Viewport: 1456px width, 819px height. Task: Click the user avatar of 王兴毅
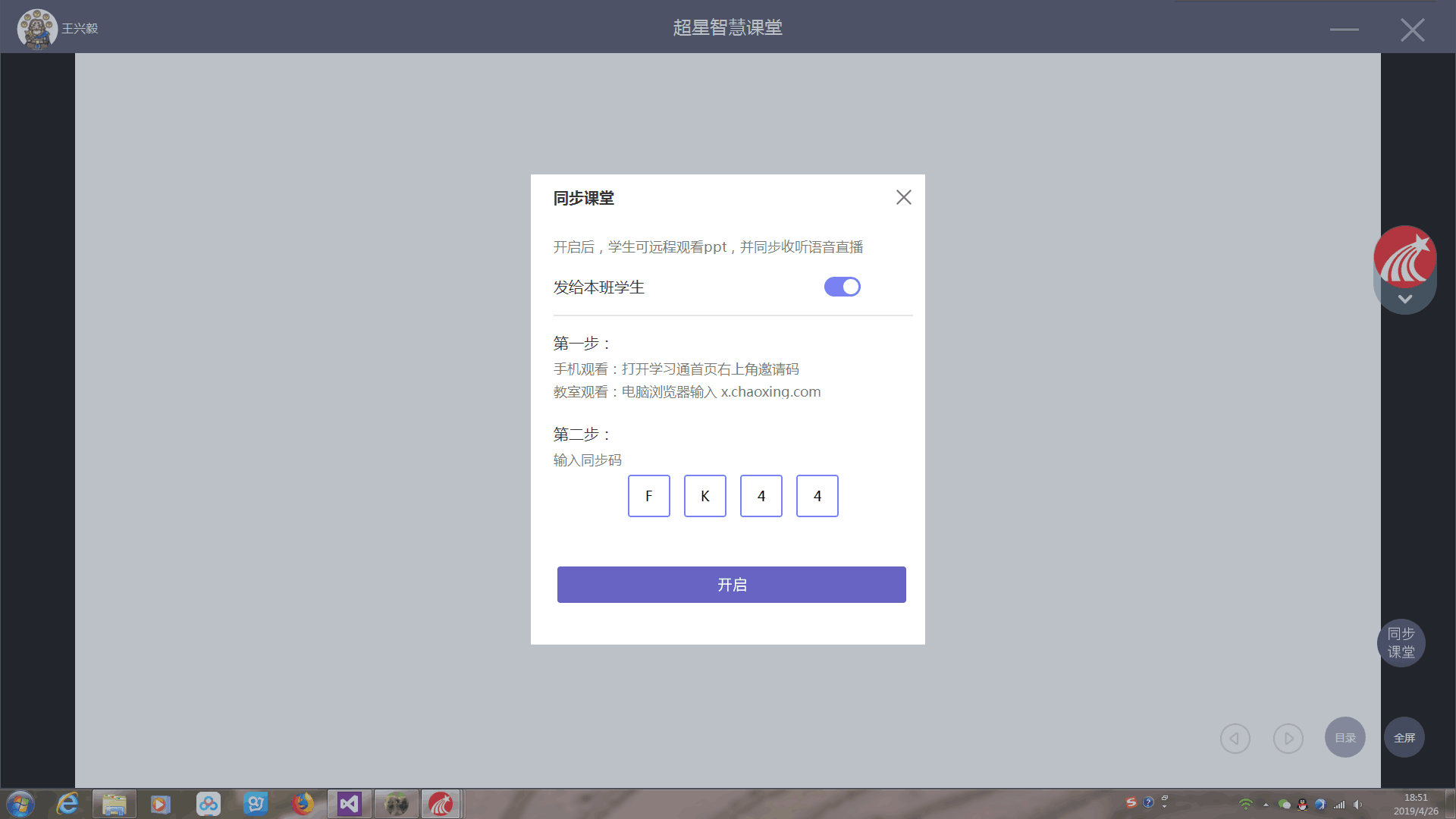(x=36, y=28)
